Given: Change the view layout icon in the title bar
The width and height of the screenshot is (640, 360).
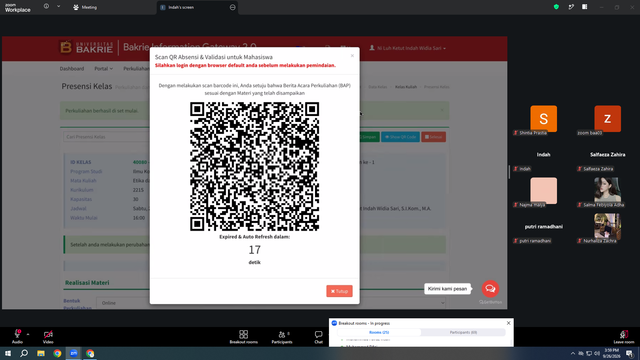Looking at the screenshot, I should pyautogui.click(x=584, y=7).
